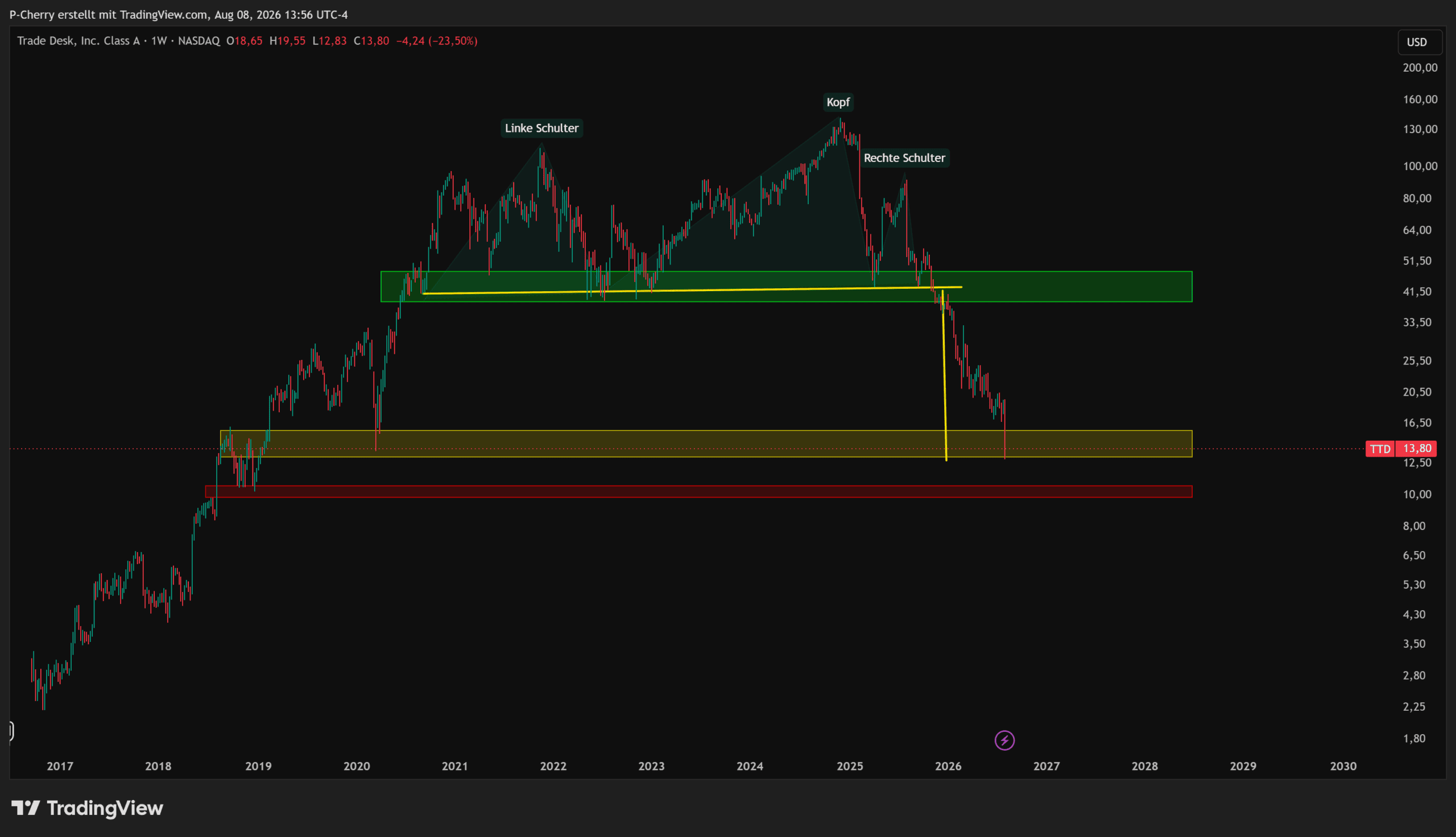1456x837 pixels.
Task: Click the 2024 label on time axis
Action: 750,766
